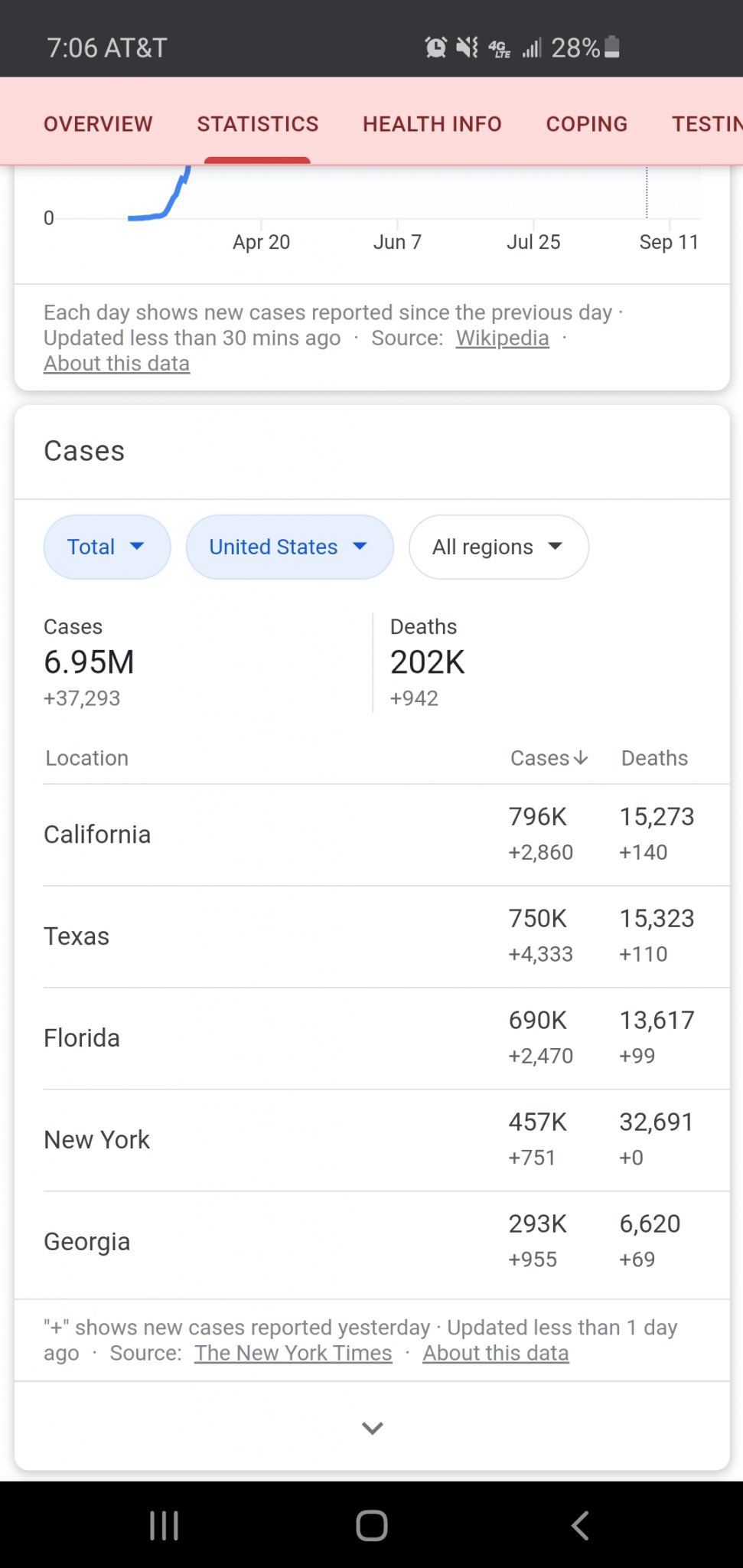Expand more locations with bottom chevron
Viewport: 743px width, 1568px height.
pos(372,1428)
